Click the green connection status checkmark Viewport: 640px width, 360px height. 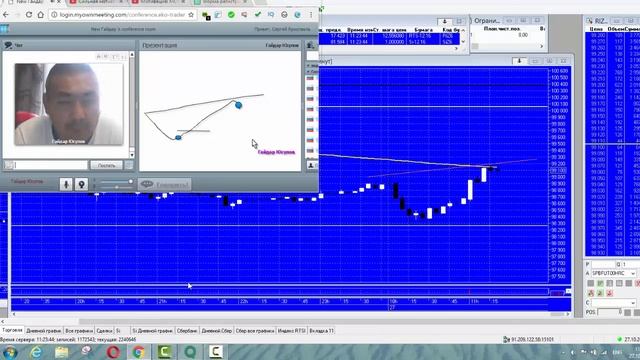click(x=619, y=339)
